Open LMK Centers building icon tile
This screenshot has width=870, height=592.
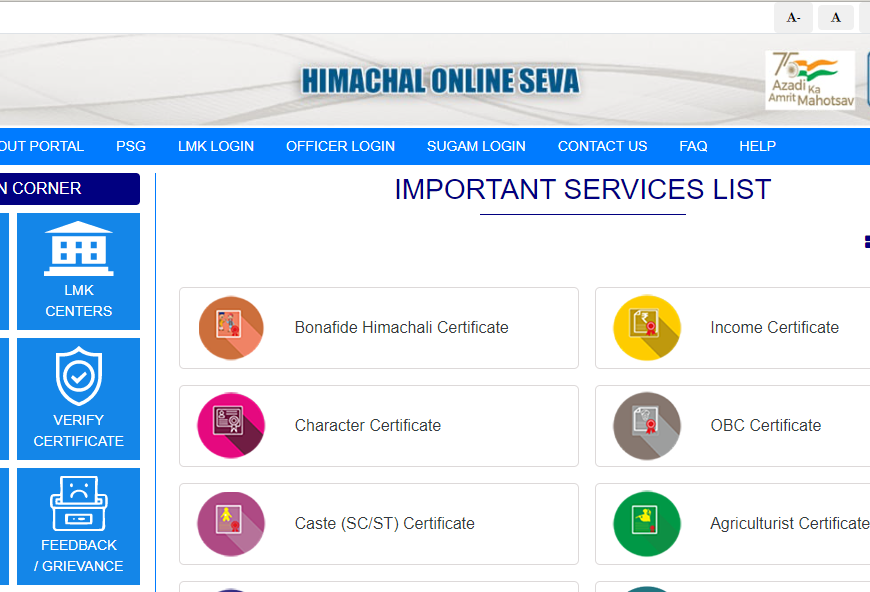click(79, 270)
